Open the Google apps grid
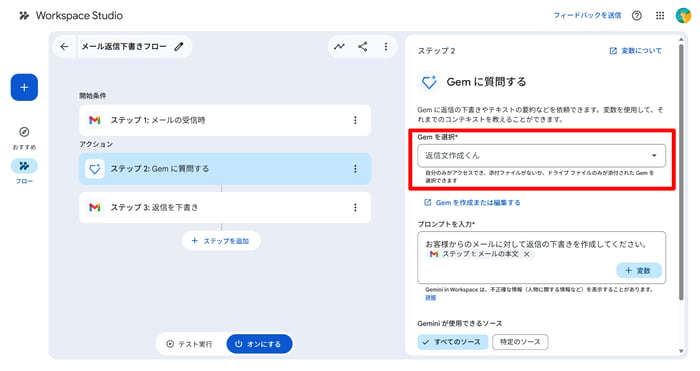Screen dimensions: 700x371 point(660,16)
